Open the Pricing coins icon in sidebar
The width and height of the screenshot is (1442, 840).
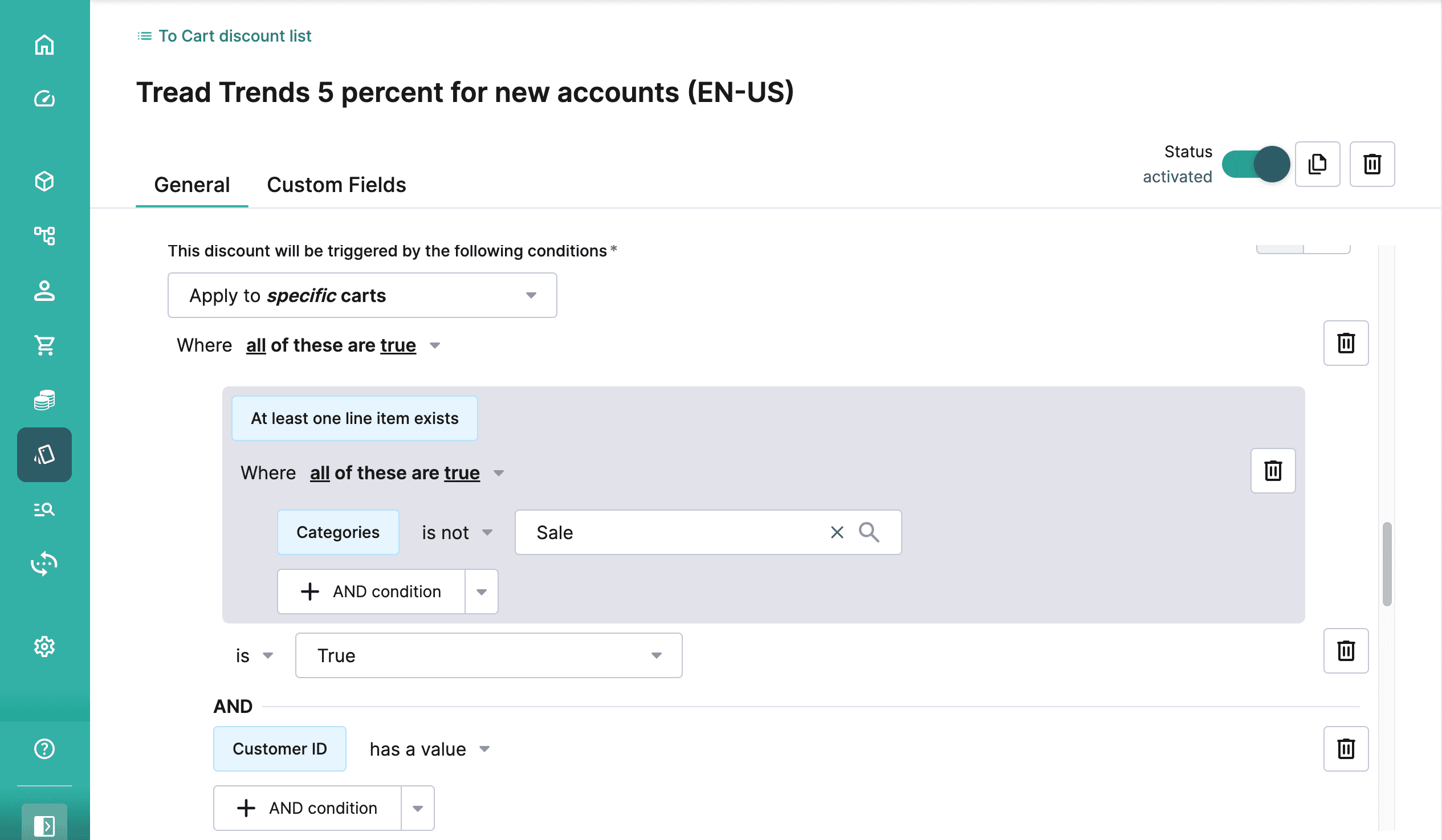tap(44, 399)
